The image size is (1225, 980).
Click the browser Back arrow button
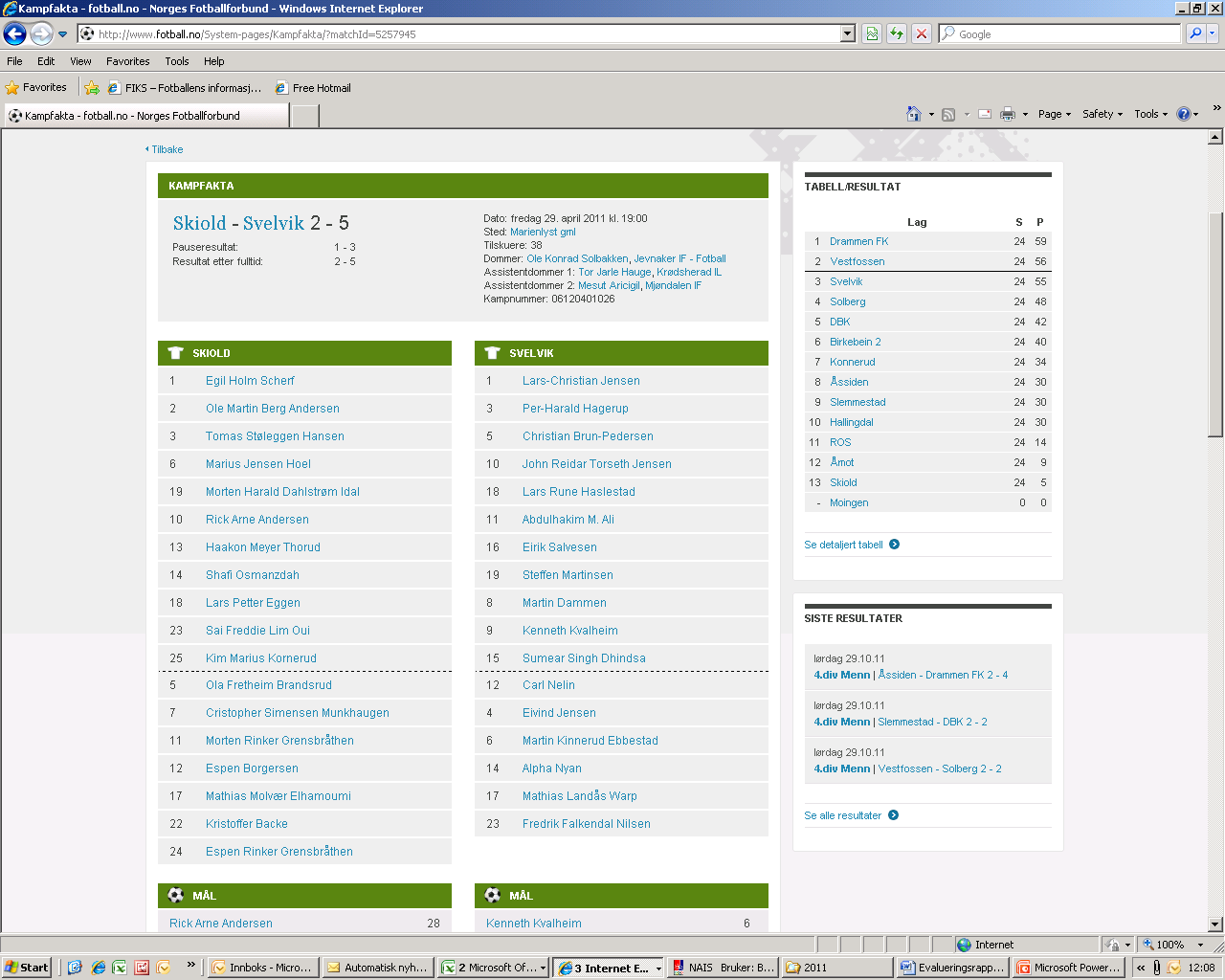point(14,33)
